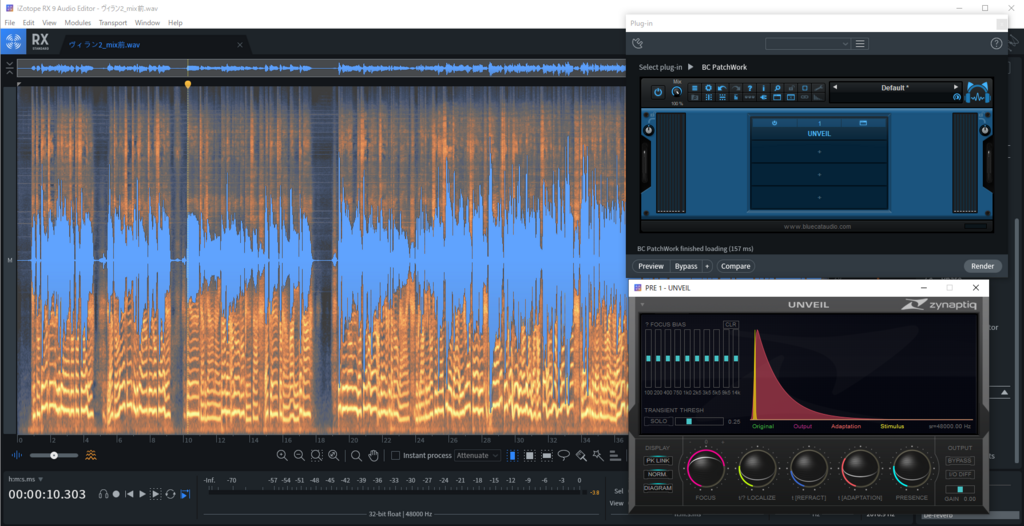Click the PatchWork info 'i' icon
The width and height of the screenshot is (1024, 526).
point(763,88)
